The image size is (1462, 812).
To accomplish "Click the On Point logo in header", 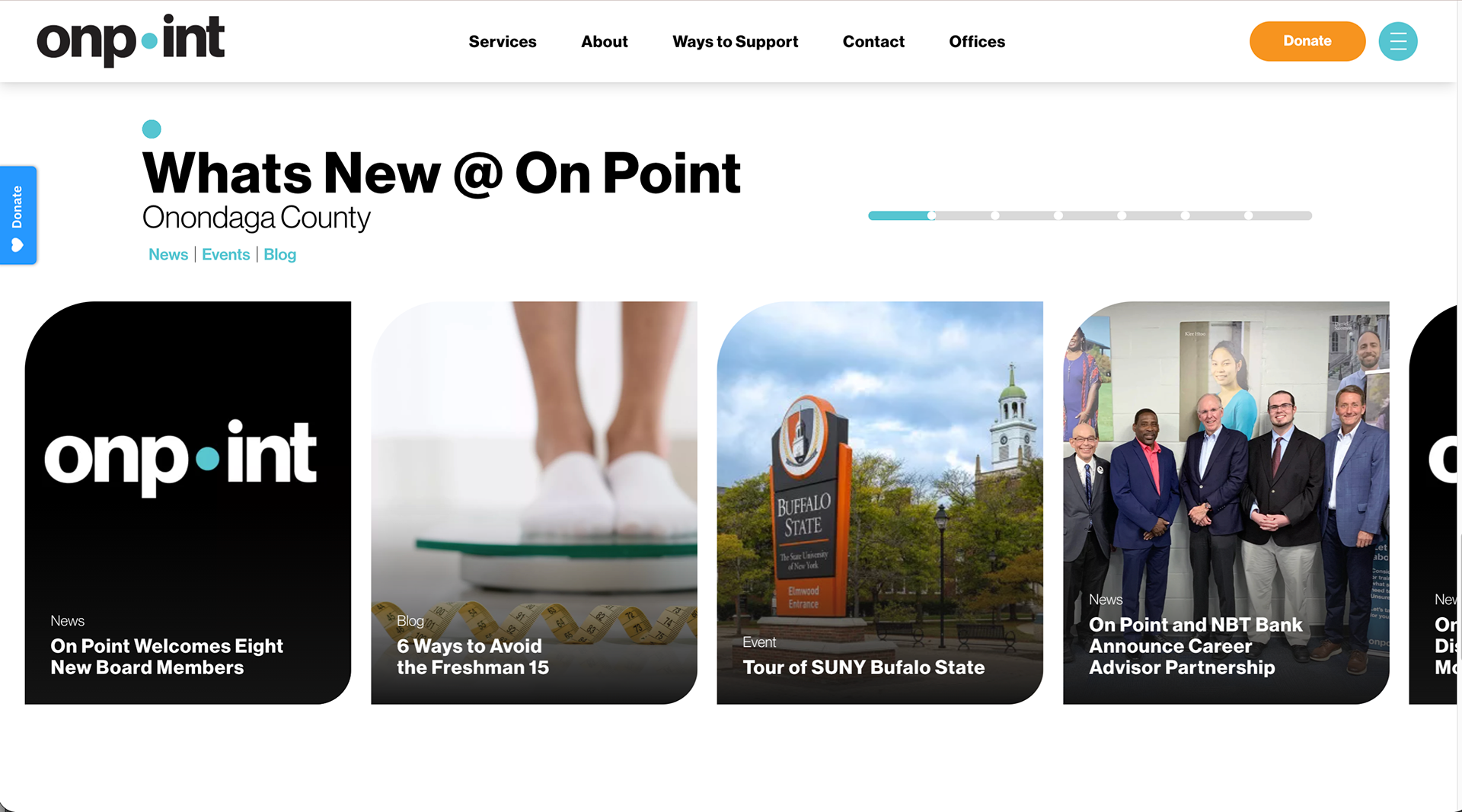I will click(x=130, y=40).
